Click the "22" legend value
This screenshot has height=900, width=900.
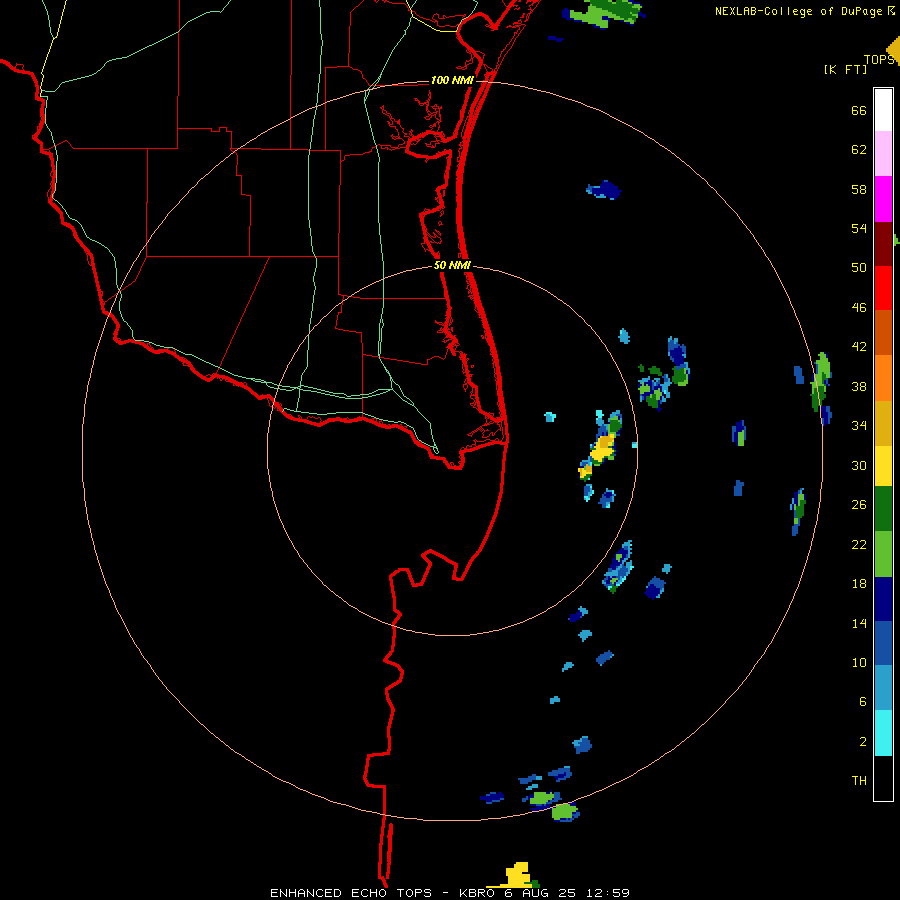coord(859,544)
